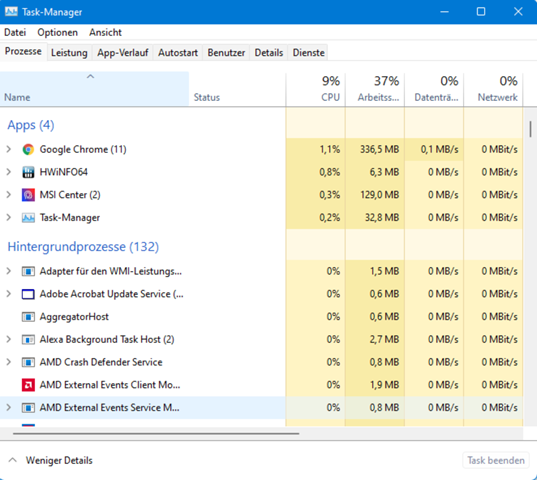Switch to the Leistung tab
Image resolution: width=537 pixels, height=480 pixels.
tap(69, 53)
